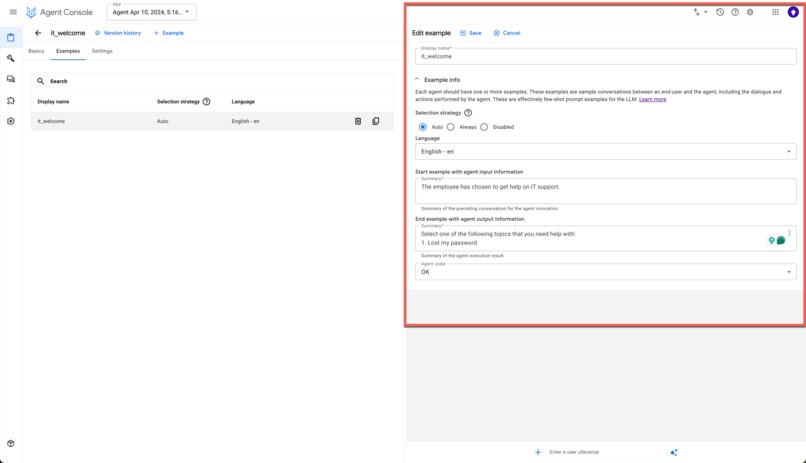Click the Display name column header
Viewport: 806px width, 463px height.
(x=53, y=102)
